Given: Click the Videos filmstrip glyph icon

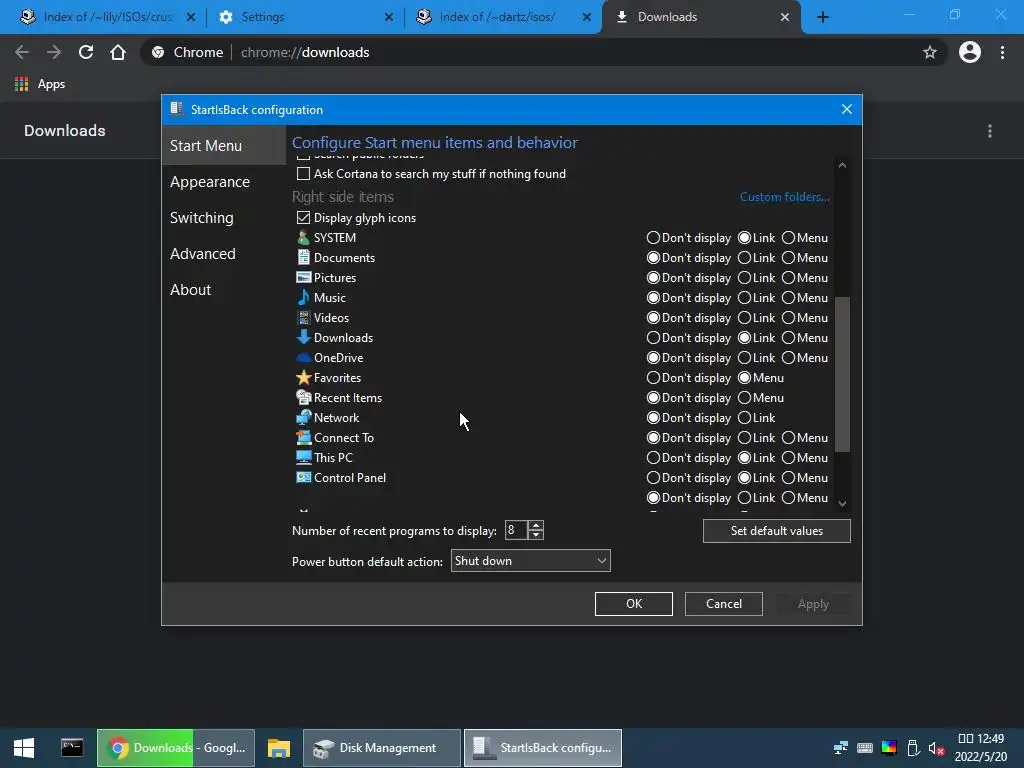Looking at the screenshot, I should click(303, 317).
